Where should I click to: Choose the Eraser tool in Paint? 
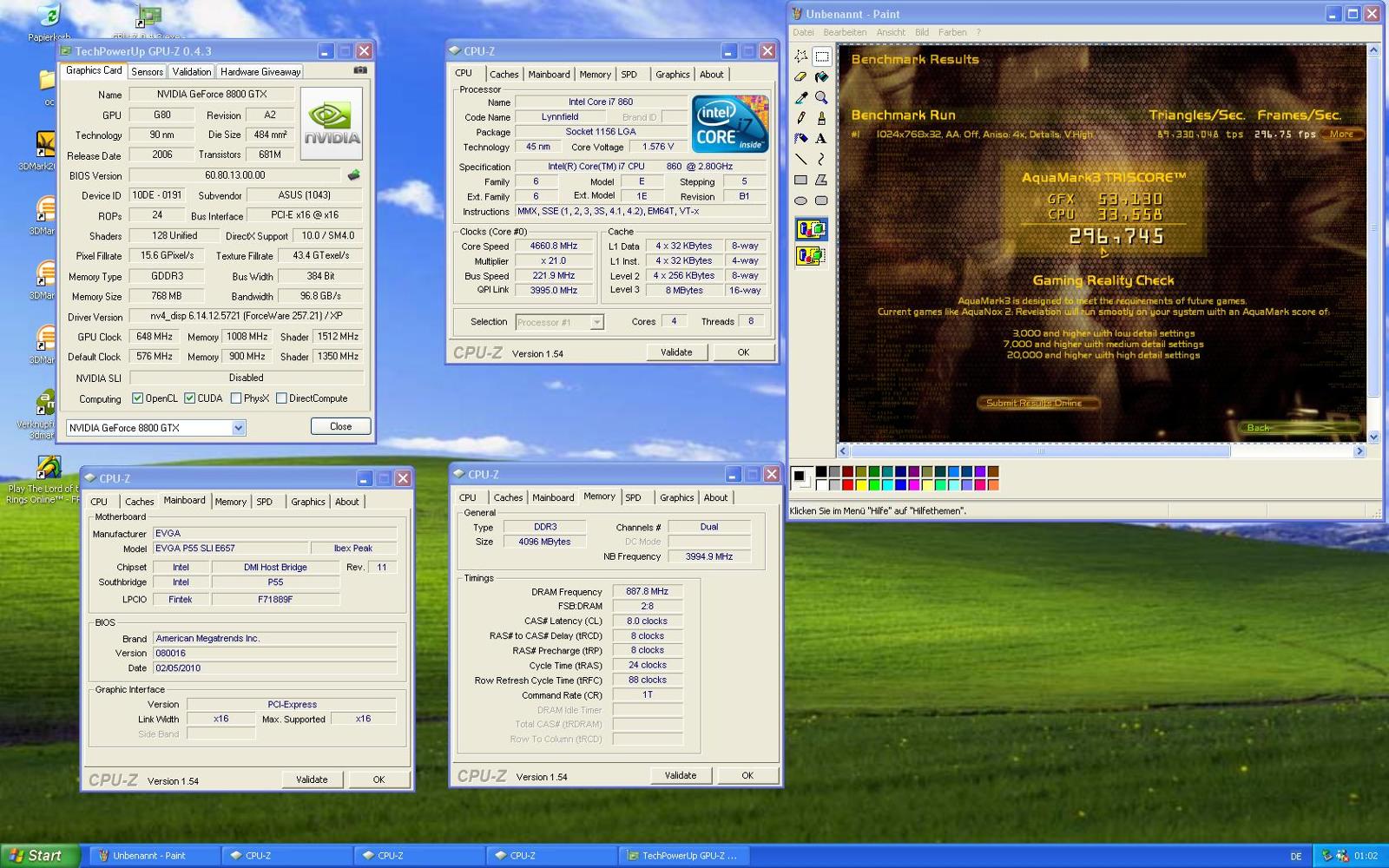click(800, 77)
